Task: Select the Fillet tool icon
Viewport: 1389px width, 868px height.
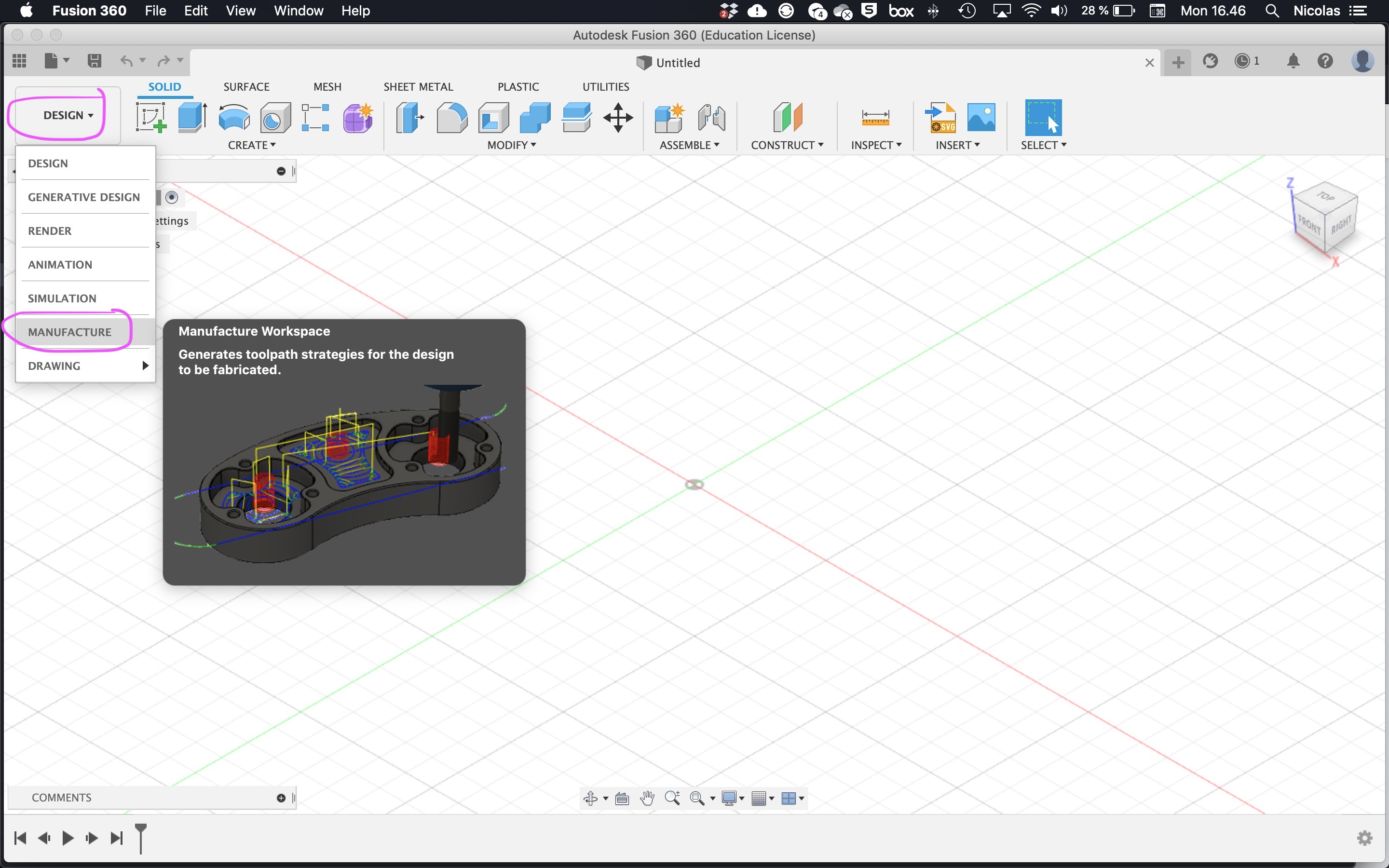Action: click(x=452, y=118)
